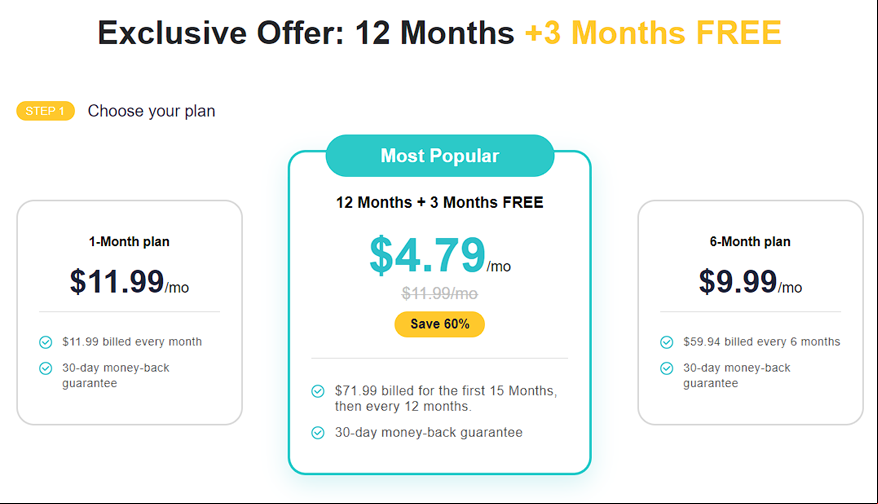
Task: Click the $9.99/mo price in 6-Month plan
Action: coord(750,282)
